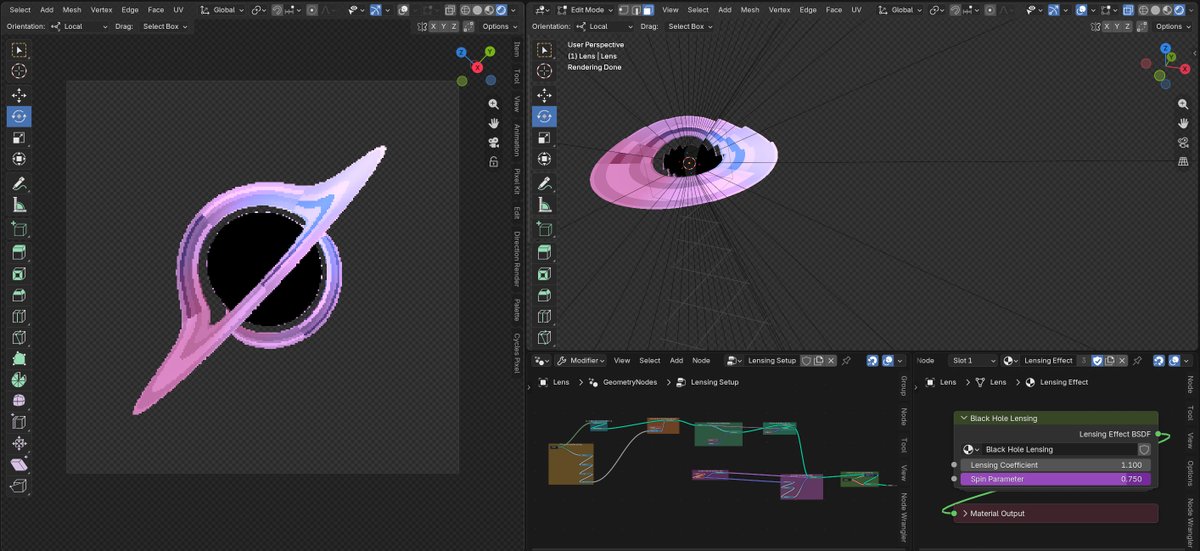1200x551 pixels.
Task: Click Lensing Effect material name field
Action: (1048, 360)
